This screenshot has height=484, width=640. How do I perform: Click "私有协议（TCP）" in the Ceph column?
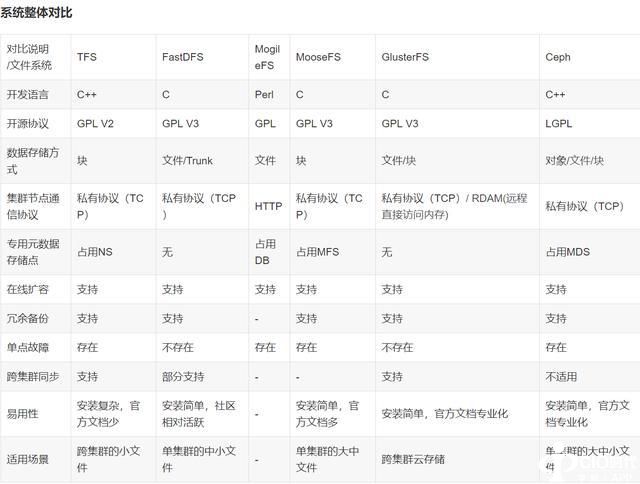585,206
